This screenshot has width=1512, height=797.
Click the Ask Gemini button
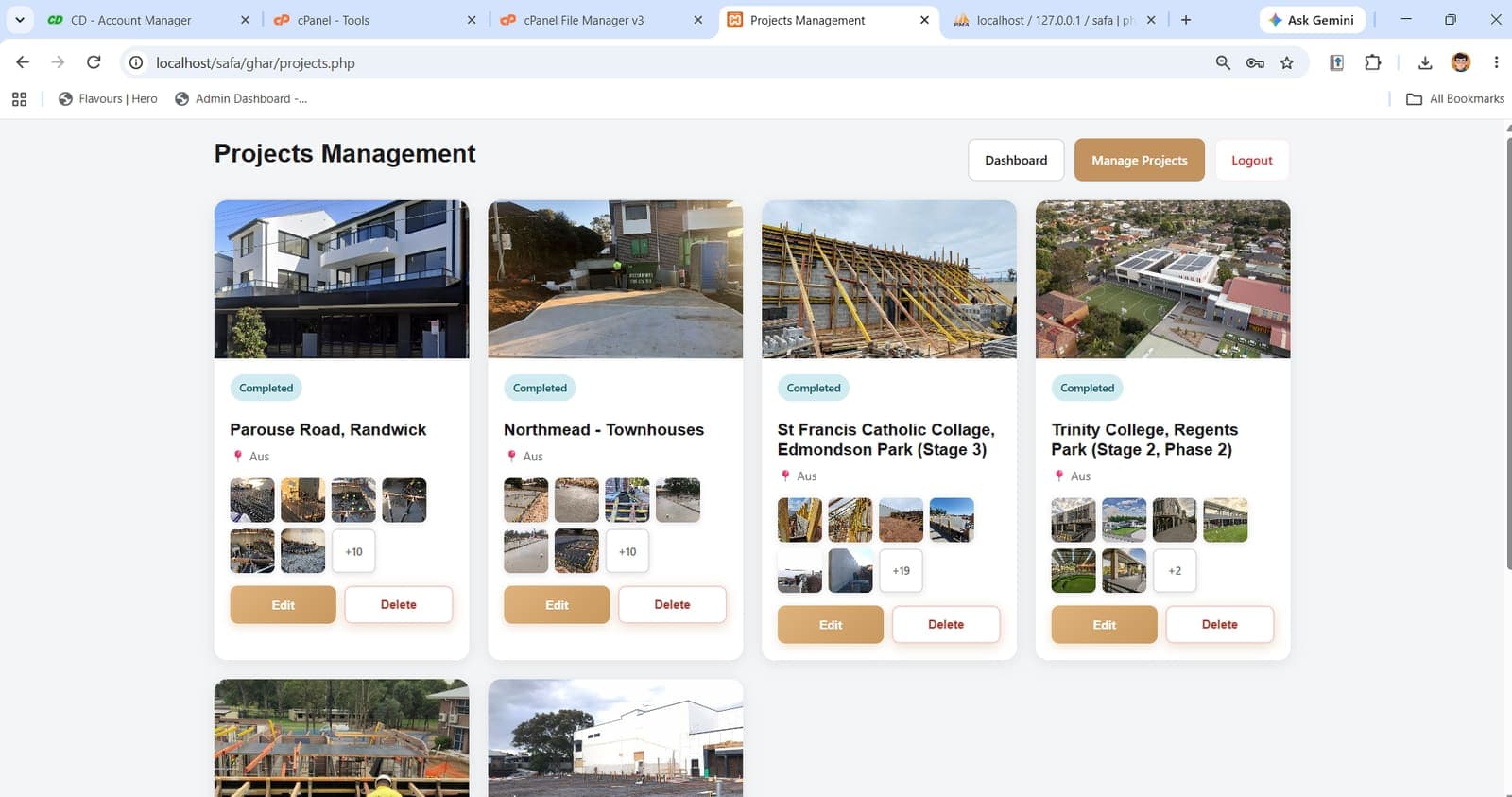[x=1312, y=20]
